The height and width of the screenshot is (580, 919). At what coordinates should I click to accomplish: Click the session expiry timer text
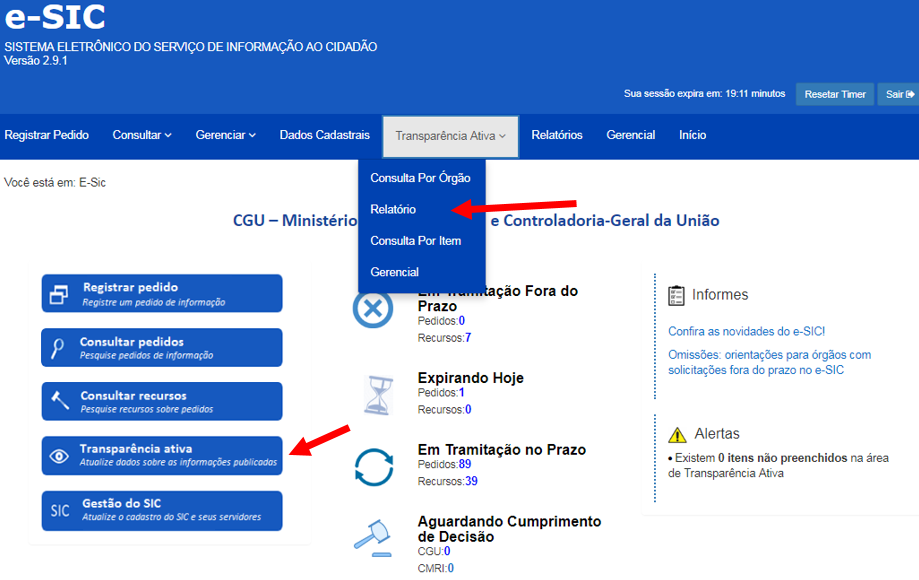coord(704,94)
